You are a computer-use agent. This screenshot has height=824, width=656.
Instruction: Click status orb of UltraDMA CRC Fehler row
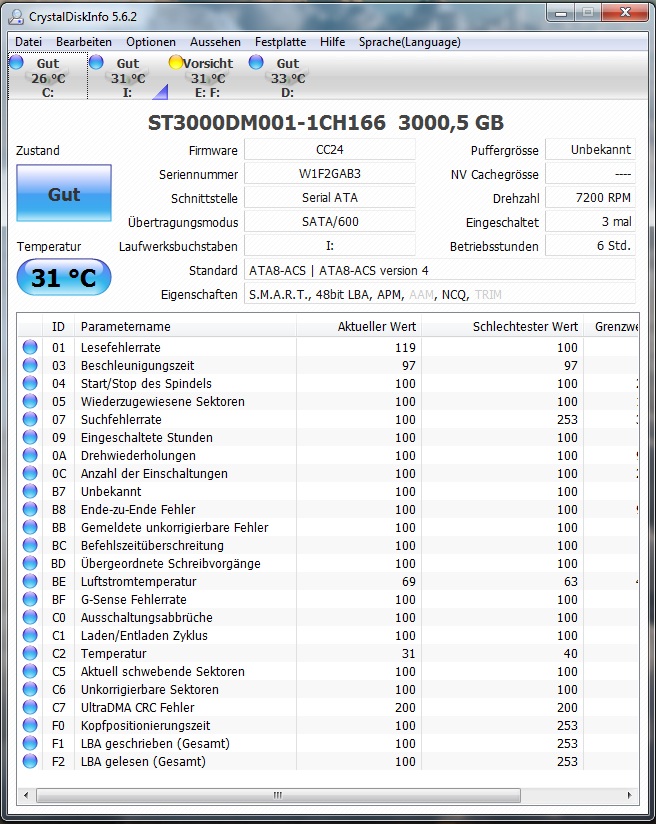(30, 707)
